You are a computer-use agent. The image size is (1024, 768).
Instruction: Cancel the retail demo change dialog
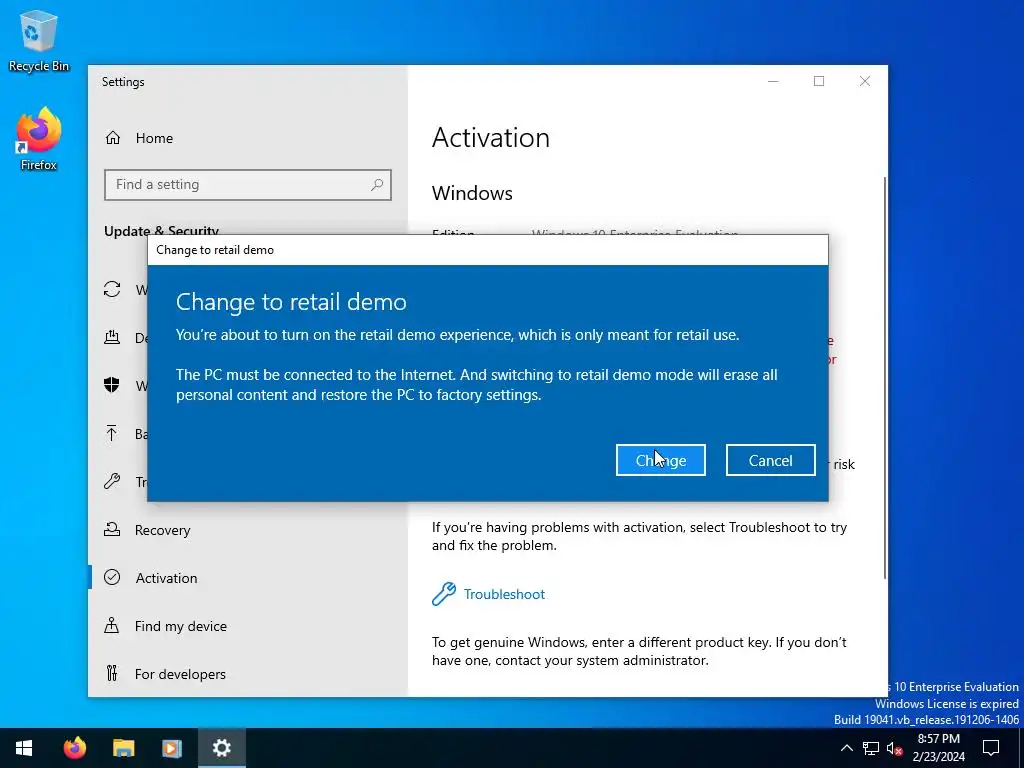pos(770,460)
